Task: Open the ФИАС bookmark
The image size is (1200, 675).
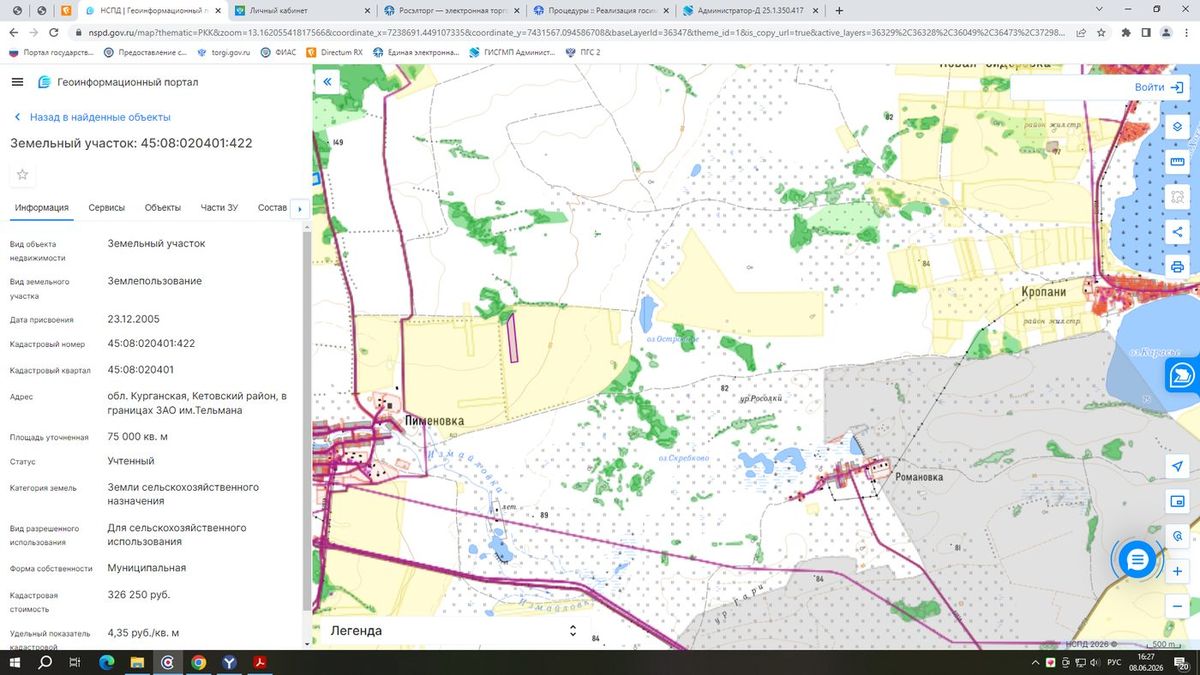Action: click(x=279, y=52)
